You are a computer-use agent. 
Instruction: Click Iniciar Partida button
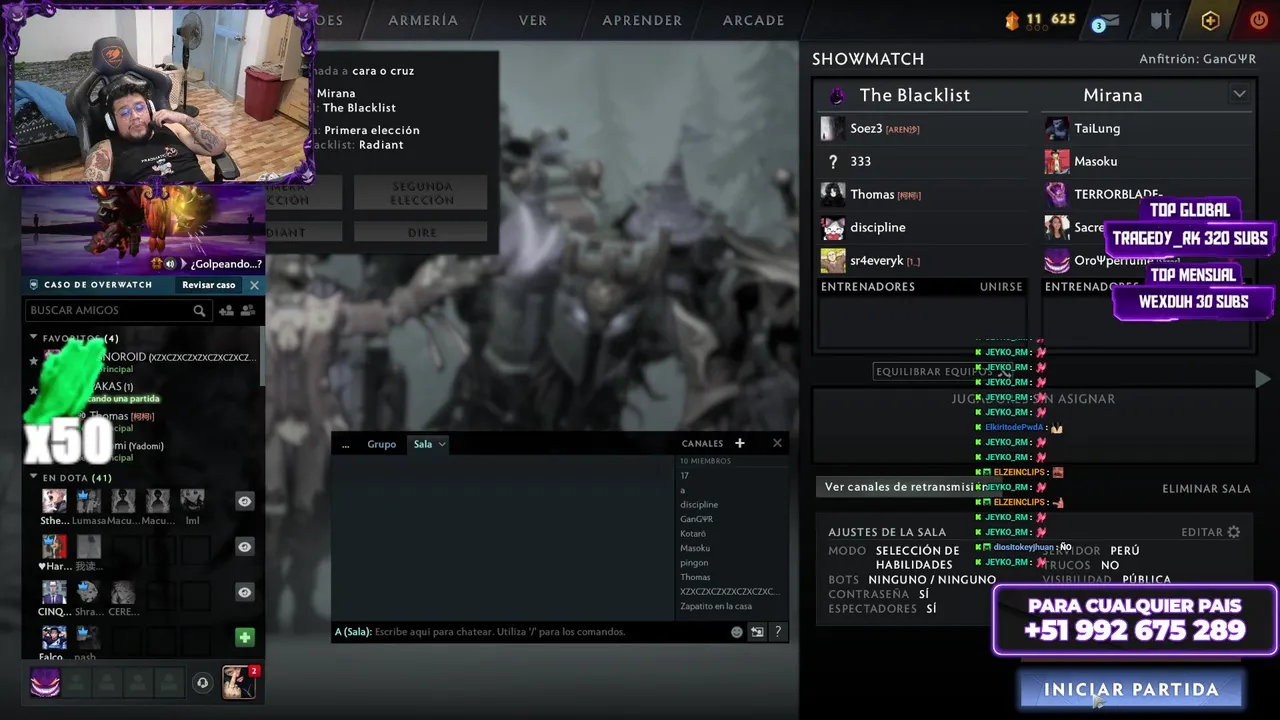tap(1131, 689)
